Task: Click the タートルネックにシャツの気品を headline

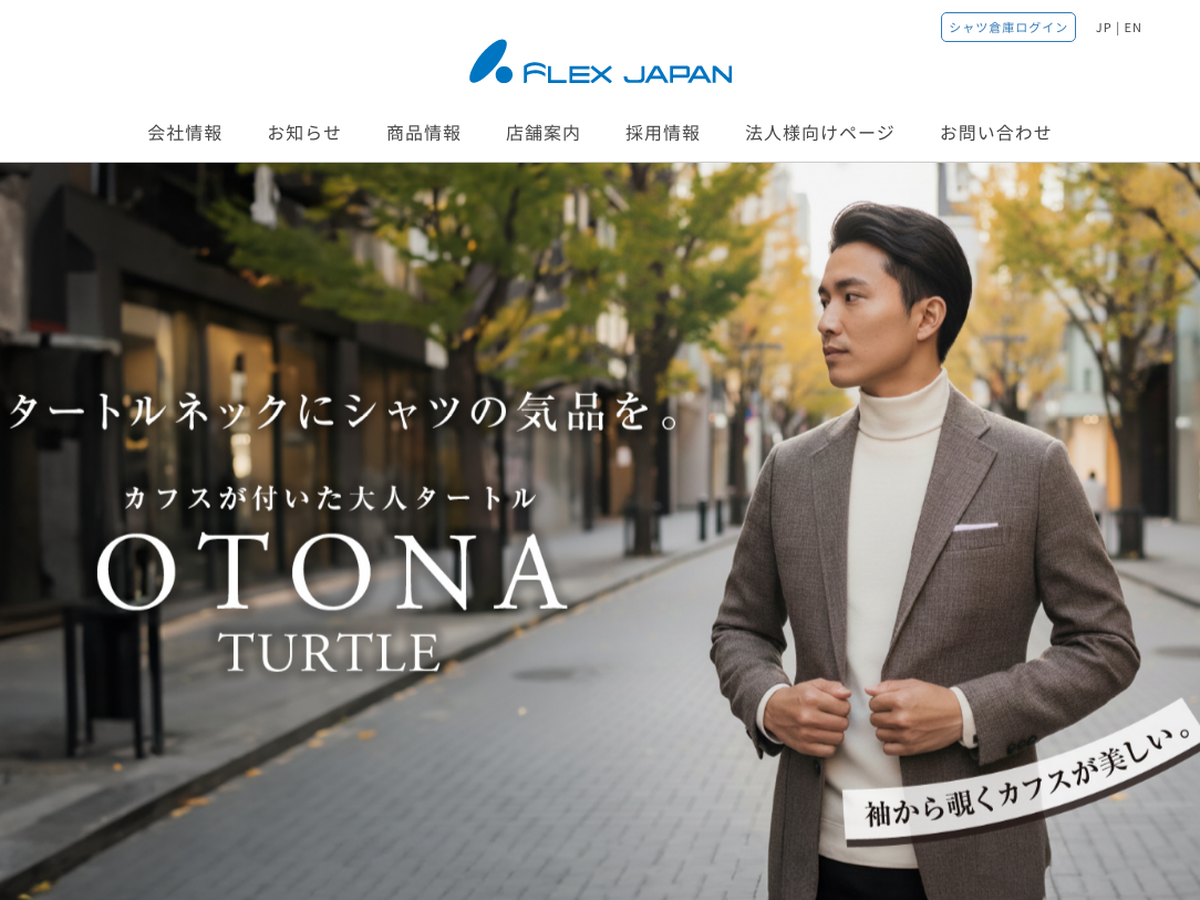Action: [345, 411]
